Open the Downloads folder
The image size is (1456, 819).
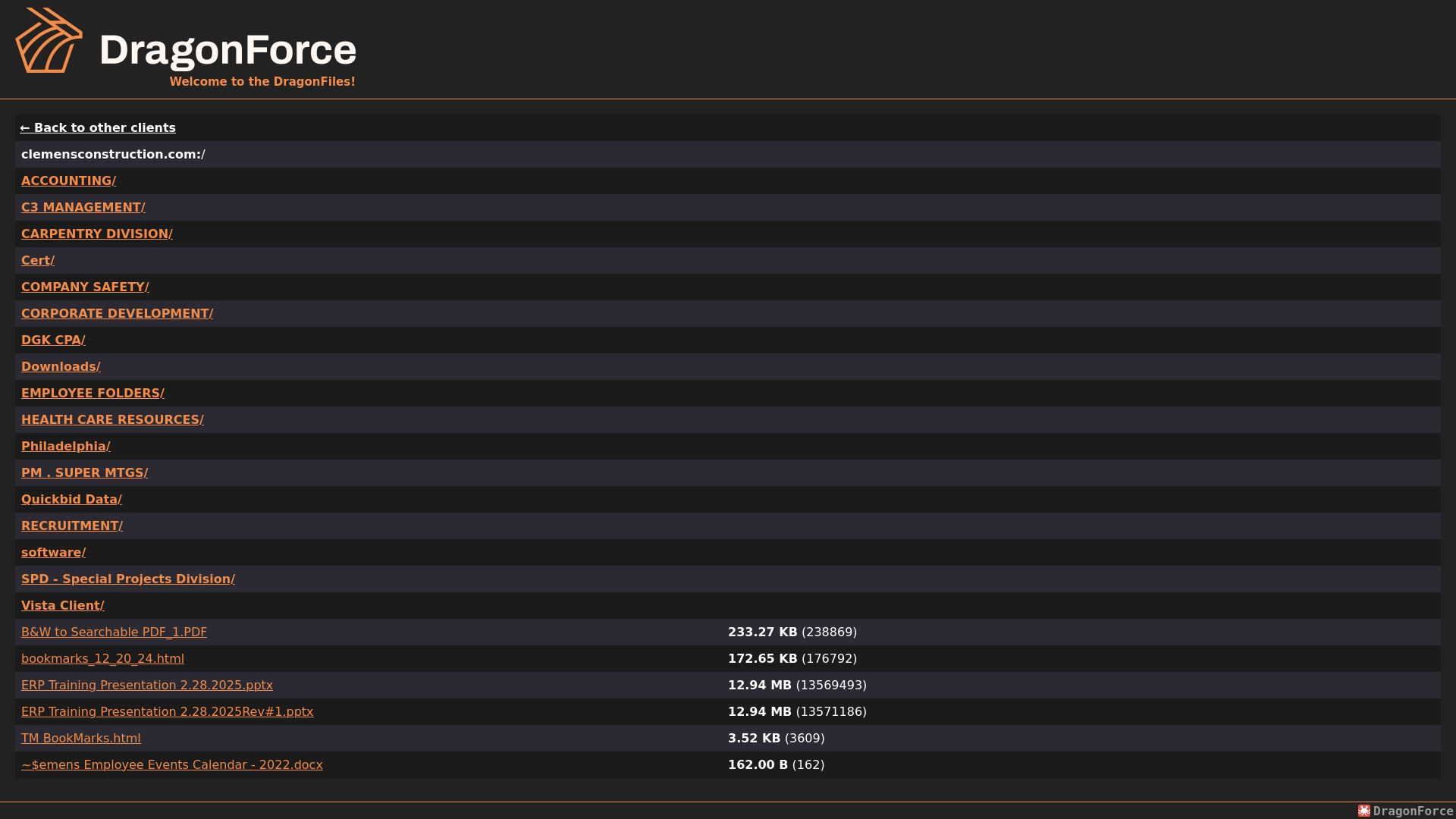[x=61, y=366]
